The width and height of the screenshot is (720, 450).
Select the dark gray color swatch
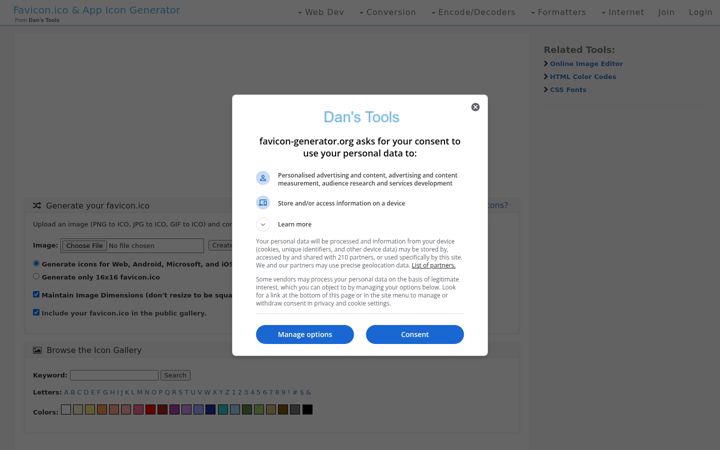[295, 409]
